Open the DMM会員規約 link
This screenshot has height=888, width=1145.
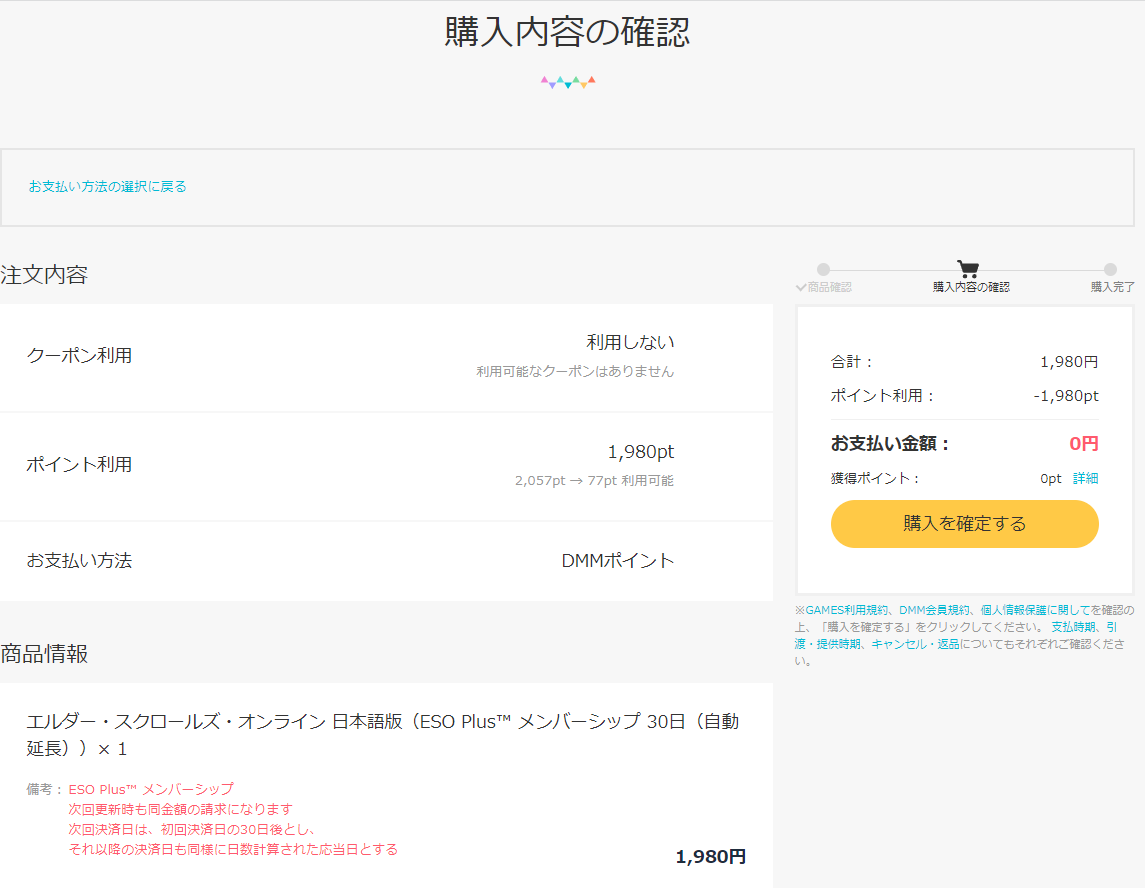(x=934, y=610)
